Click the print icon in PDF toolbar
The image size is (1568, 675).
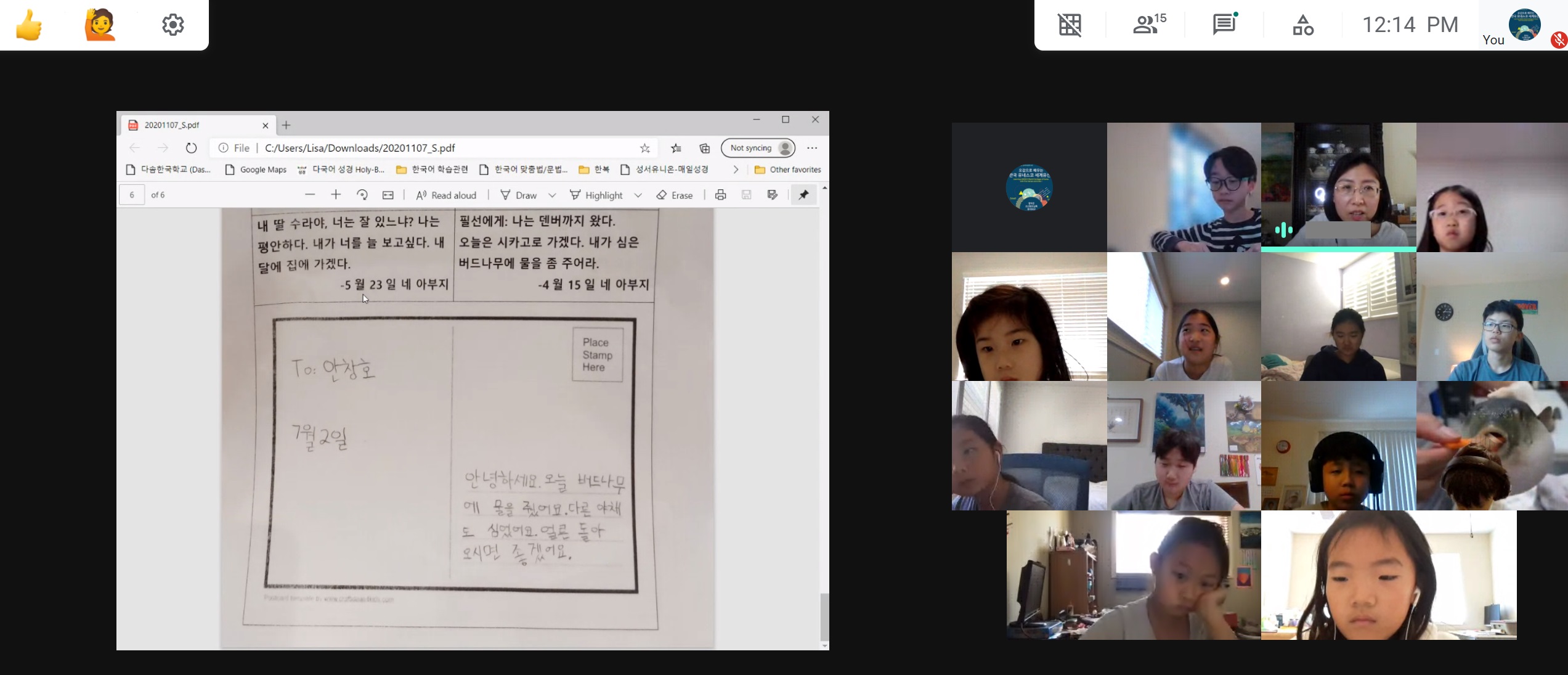pyautogui.click(x=720, y=195)
